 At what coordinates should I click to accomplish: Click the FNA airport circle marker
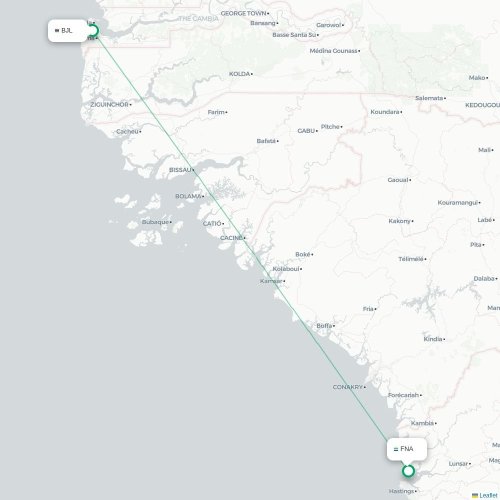[x=408, y=471]
